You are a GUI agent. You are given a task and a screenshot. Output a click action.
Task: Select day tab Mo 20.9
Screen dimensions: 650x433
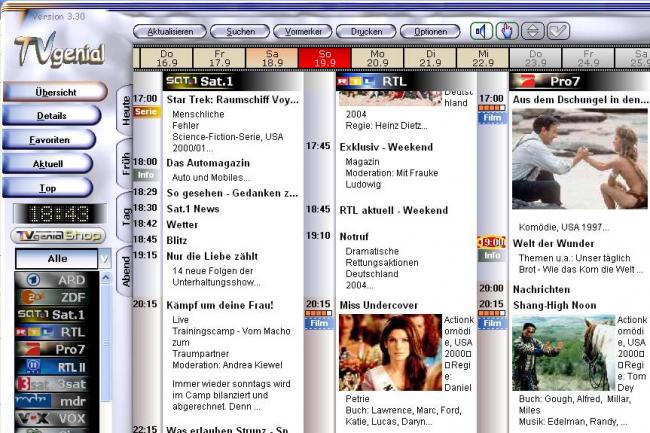tap(377, 58)
